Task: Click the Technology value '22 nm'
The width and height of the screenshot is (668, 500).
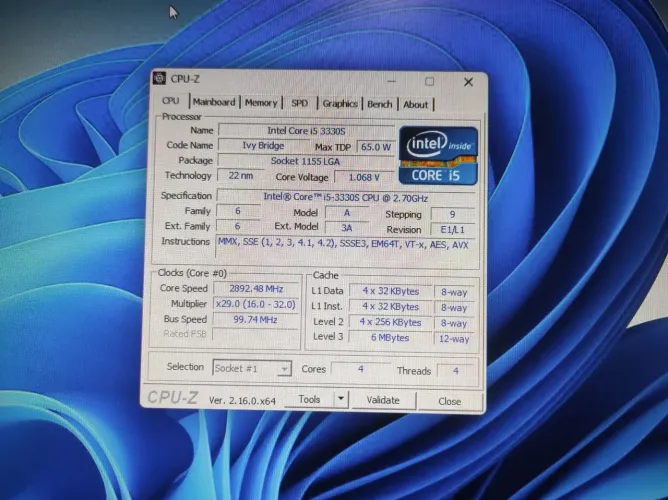Action: pyautogui.click(x=240, y=175)
